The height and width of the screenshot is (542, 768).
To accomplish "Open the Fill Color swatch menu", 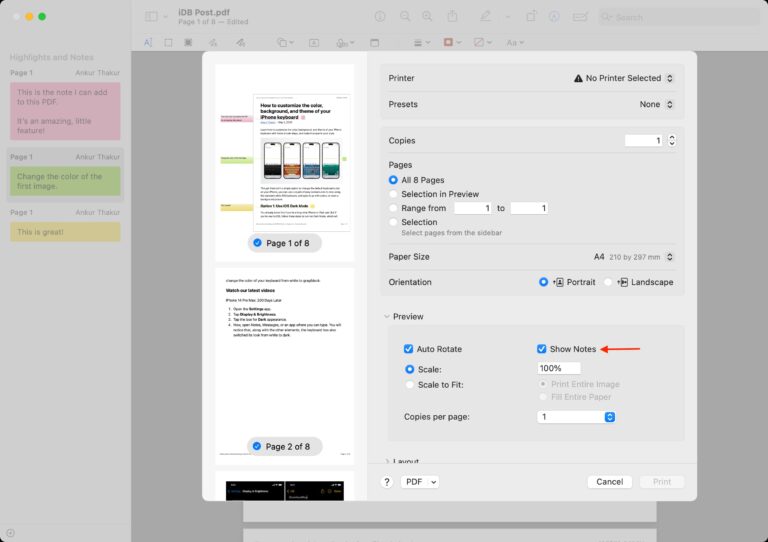I will [x=482, y=43].
